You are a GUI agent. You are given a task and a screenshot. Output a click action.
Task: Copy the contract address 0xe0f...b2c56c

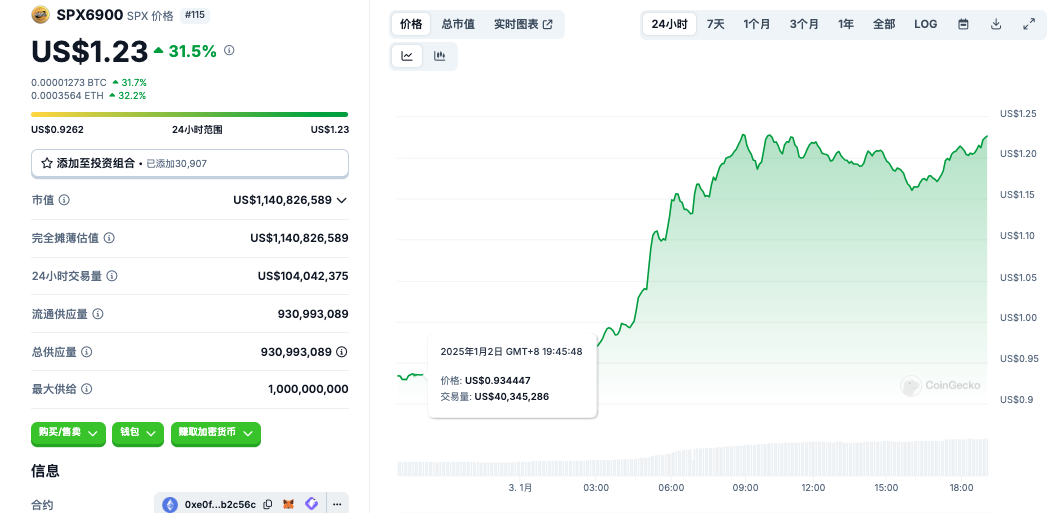268,504
